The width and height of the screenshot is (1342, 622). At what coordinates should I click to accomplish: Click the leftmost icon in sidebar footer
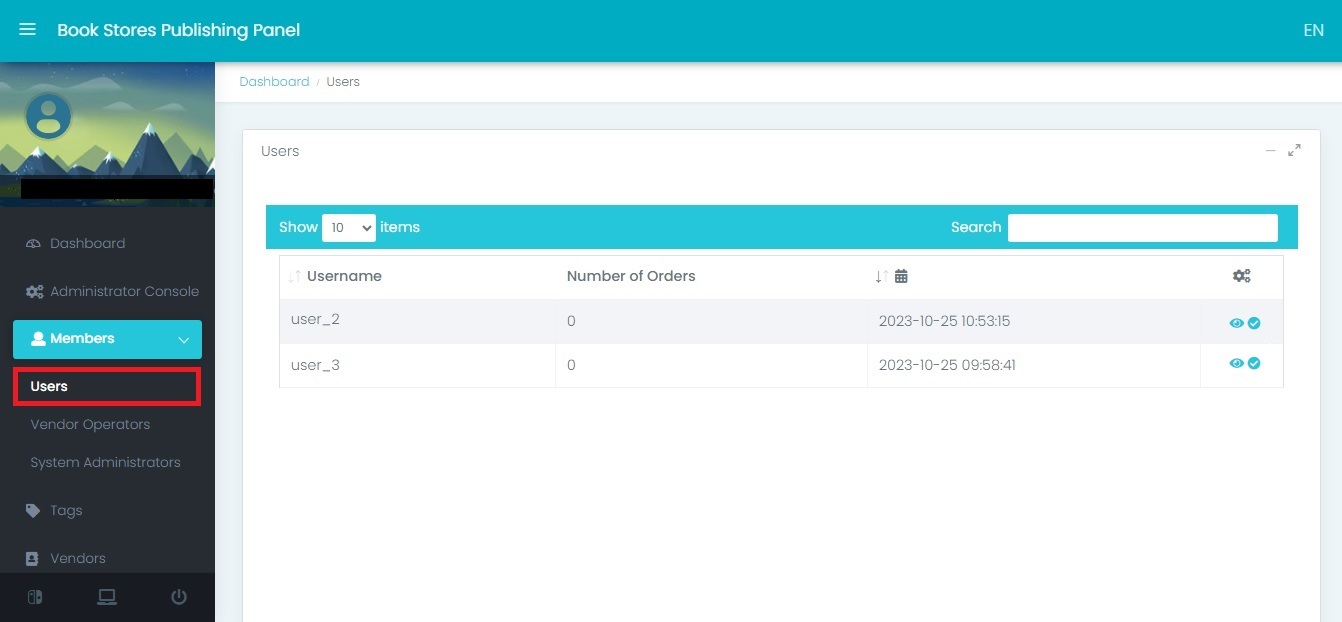tap(35, 597)
